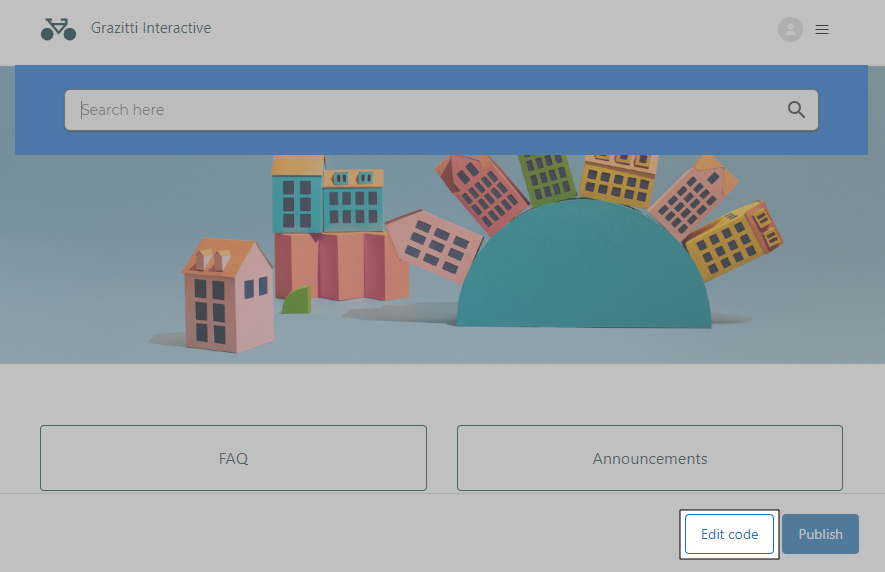
Task: Focus the 'Search here' input field
Action: coord(420,110)
